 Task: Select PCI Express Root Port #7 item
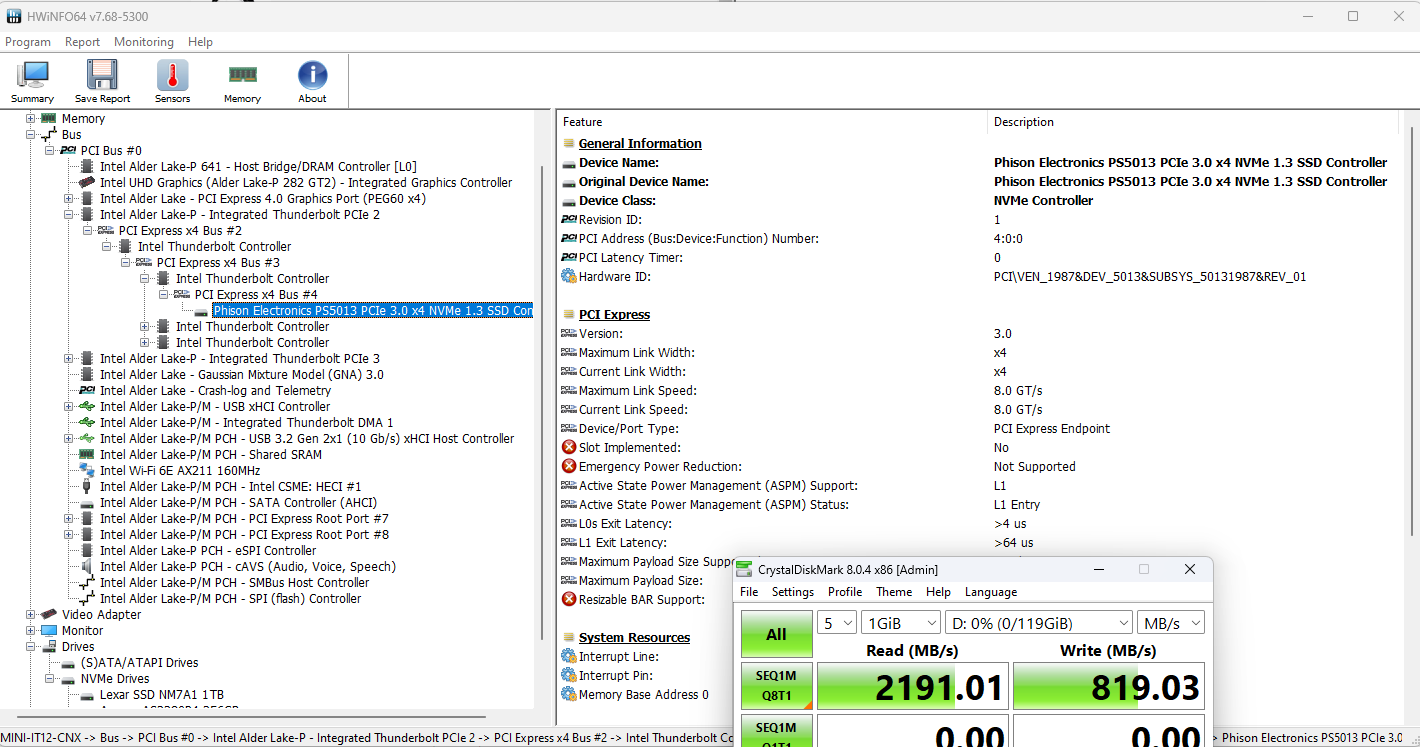(x=244, y=519)
